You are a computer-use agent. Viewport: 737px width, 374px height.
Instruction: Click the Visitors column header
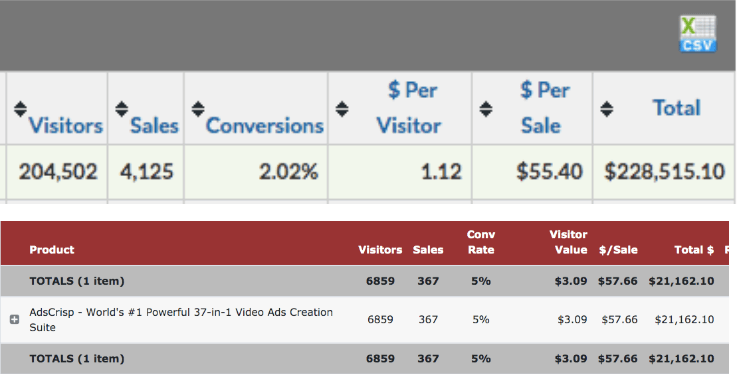[65, 125]
